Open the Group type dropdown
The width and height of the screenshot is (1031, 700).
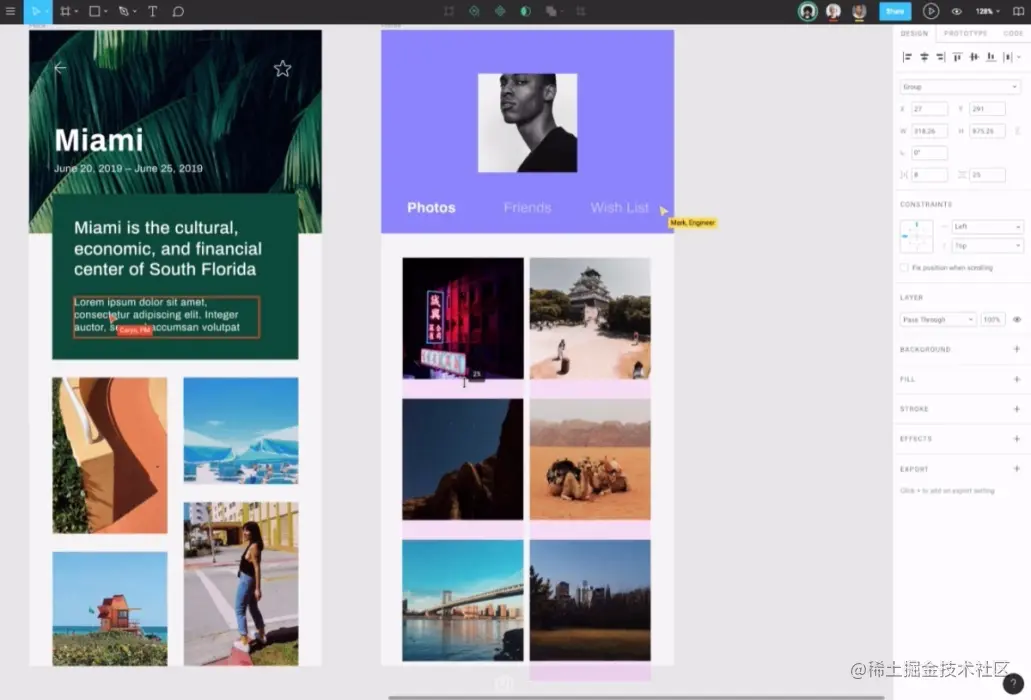click(x=960, y=87)
